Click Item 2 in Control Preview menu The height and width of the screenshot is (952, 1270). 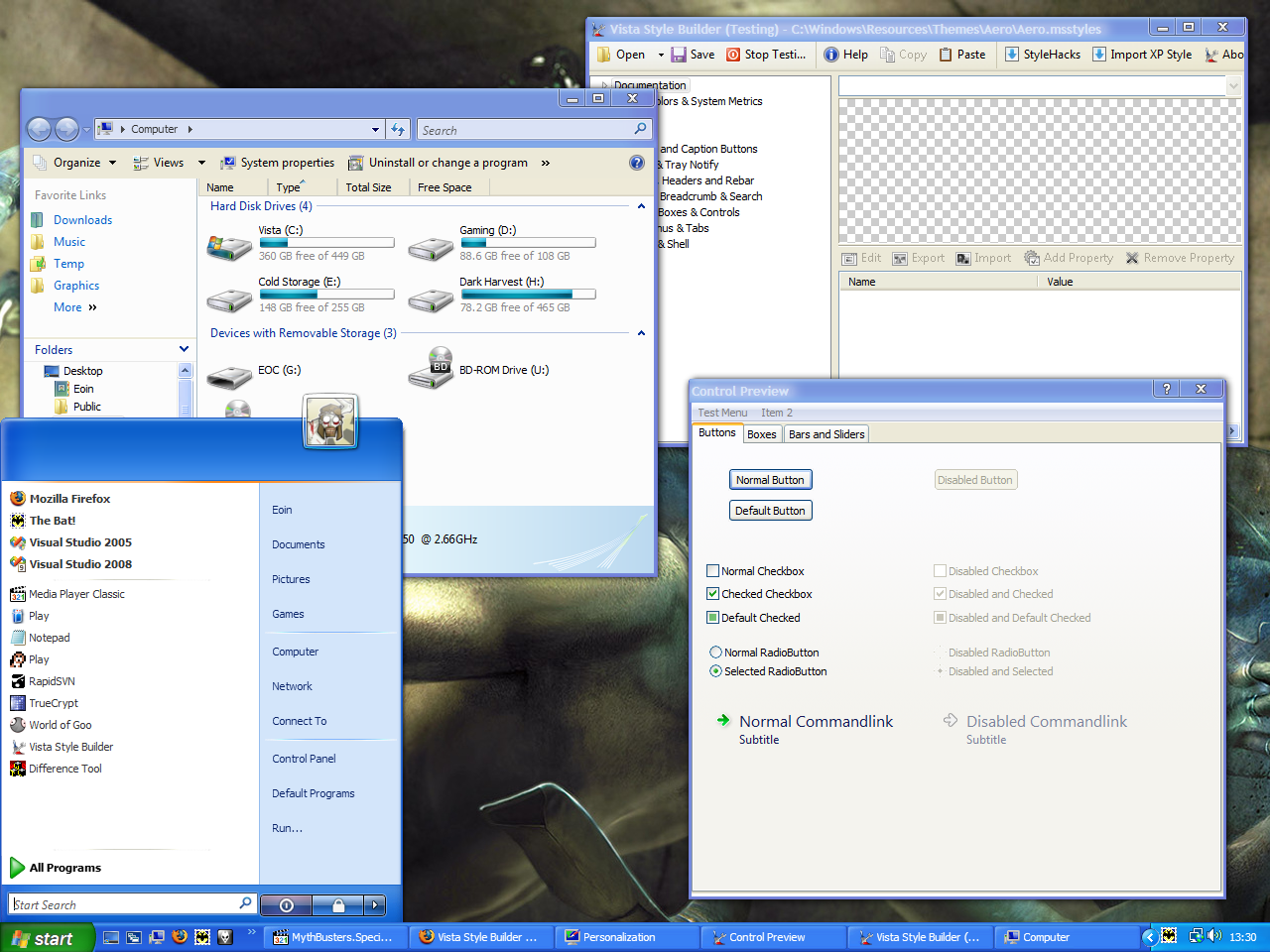(777, 413)
